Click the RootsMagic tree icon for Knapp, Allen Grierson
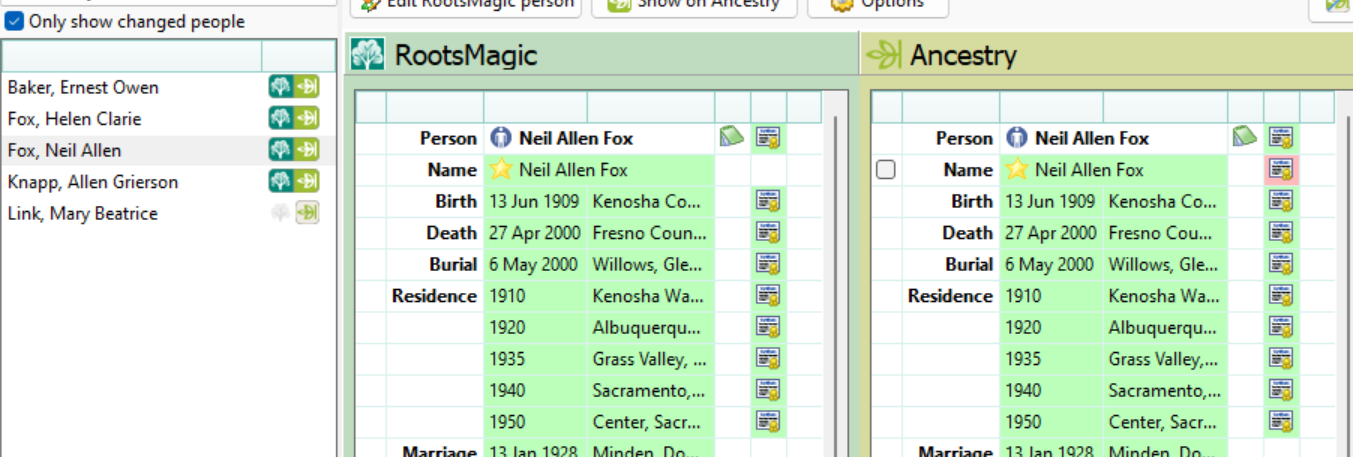 [x=280, y=182]
